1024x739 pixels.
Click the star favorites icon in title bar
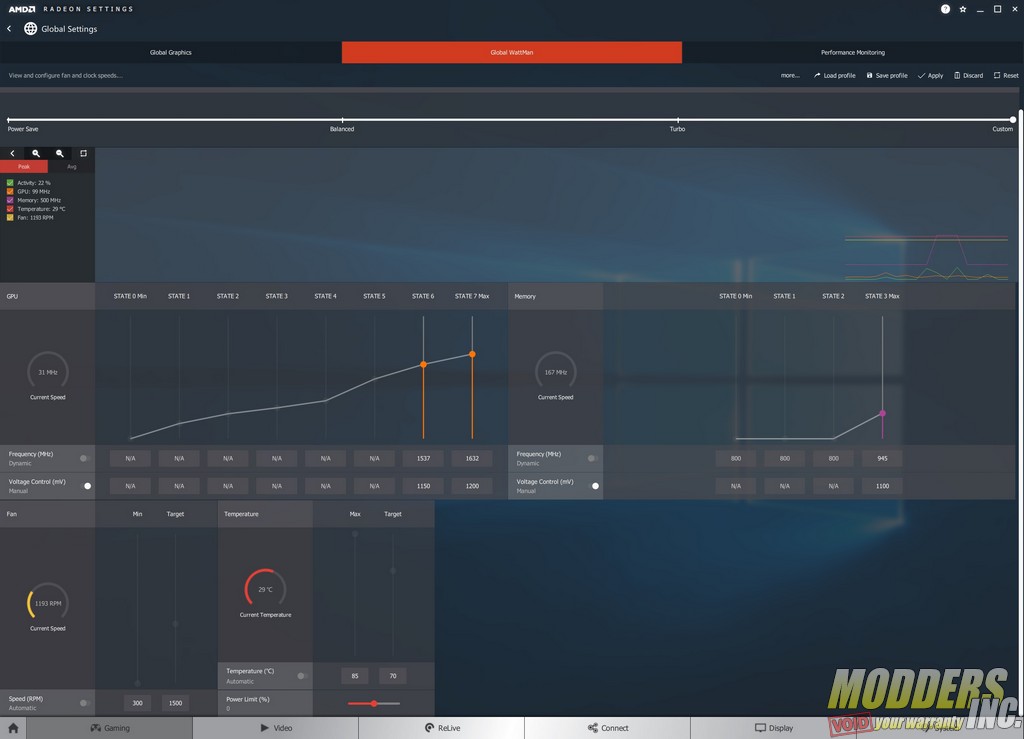coord(963,9)
